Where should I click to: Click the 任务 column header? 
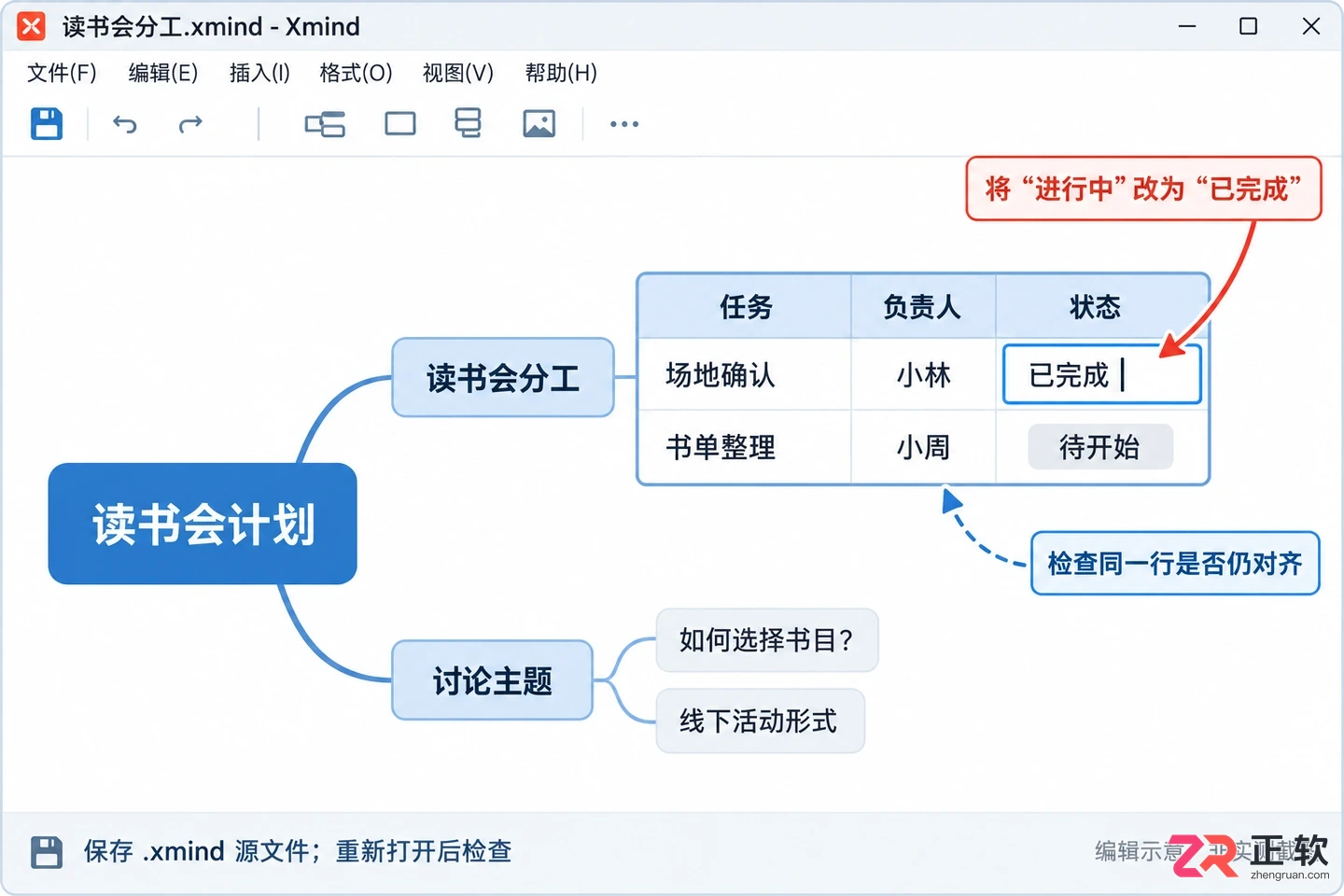(x=745, y=306)
